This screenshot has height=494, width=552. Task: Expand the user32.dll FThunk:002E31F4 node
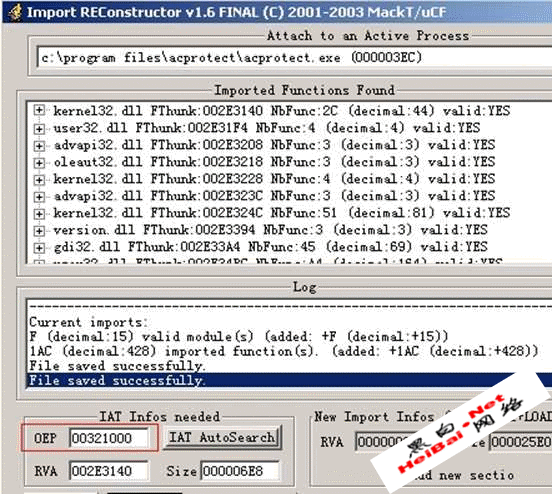click(x=39, y=128)
